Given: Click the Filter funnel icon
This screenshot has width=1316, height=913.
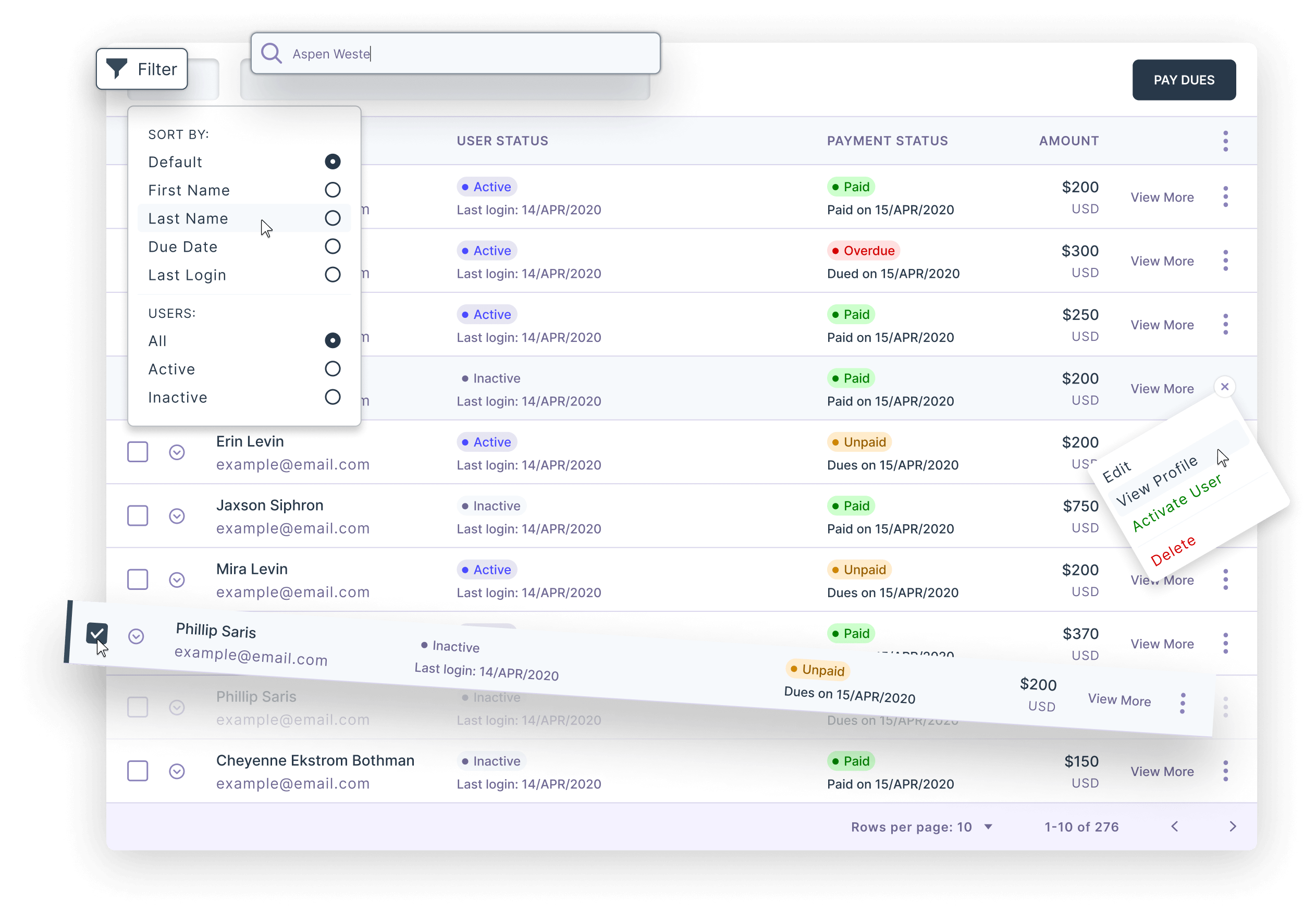Looking at the screenshot, I should point(117,69).
